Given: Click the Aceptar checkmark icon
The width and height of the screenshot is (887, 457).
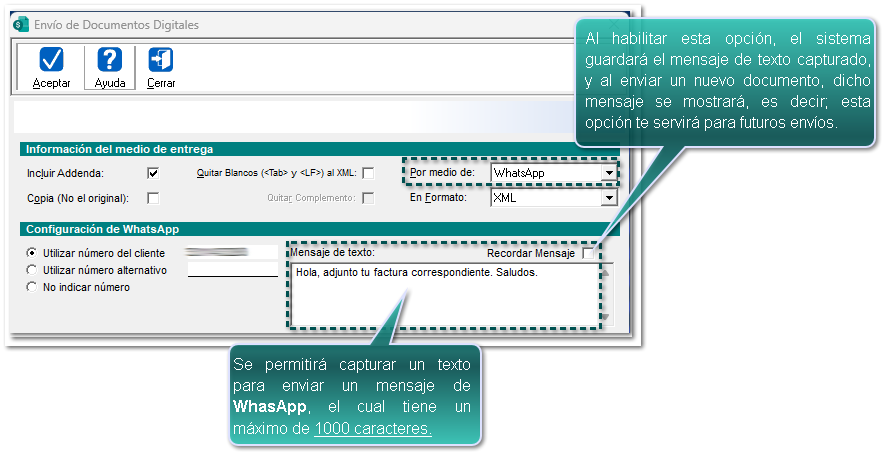Looking at the screenshot, I should point(51,61).
